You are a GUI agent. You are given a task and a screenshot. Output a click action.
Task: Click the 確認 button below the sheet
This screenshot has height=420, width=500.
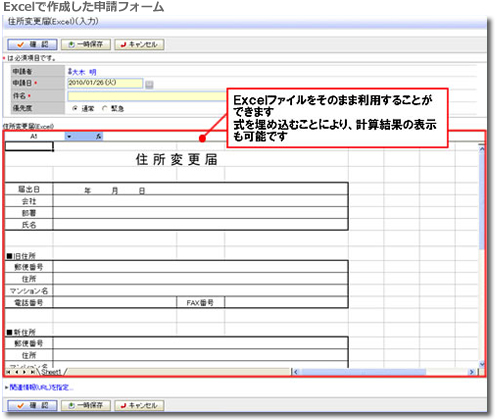(x=32, y=405)
